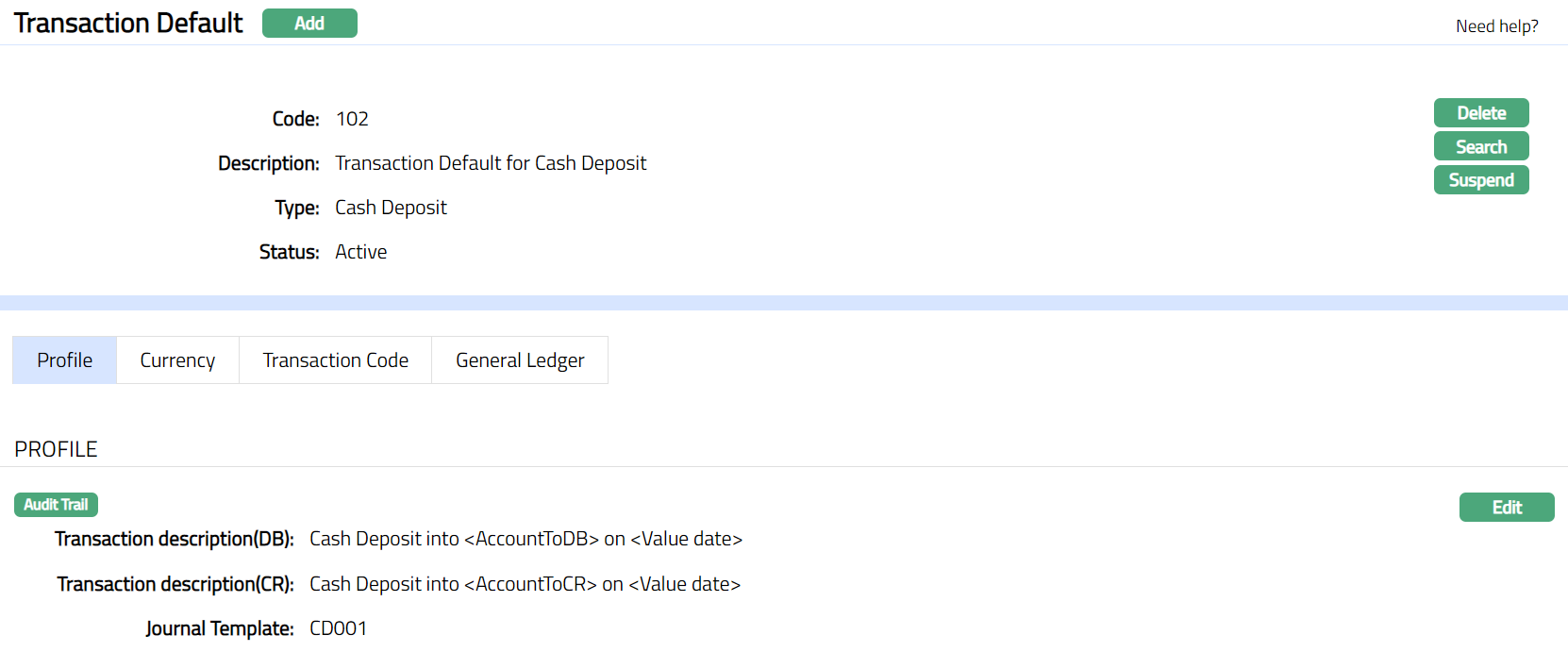Viewport: 1568px width, 652px height.
Task: Open the Audit Trail
Action: click(x=56, y=505)
